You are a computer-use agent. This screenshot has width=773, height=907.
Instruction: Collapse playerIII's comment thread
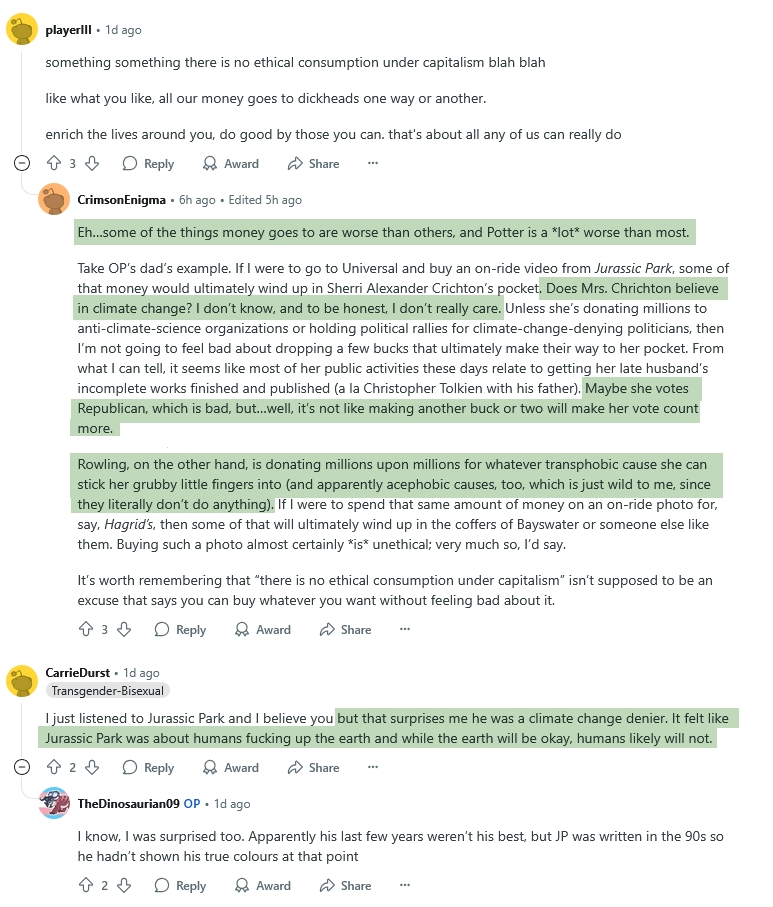point(23,163)
